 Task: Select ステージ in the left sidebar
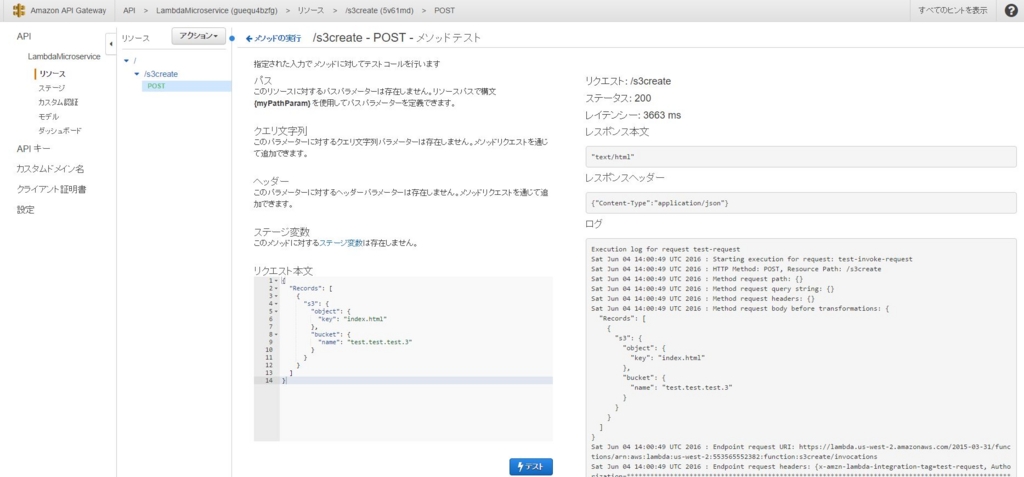(x=52, y=88)
